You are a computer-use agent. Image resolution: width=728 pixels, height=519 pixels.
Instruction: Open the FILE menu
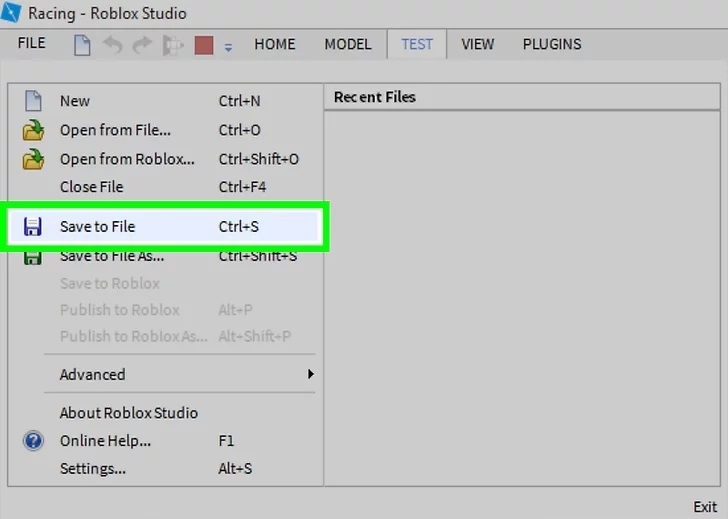[x=32, y=43]
